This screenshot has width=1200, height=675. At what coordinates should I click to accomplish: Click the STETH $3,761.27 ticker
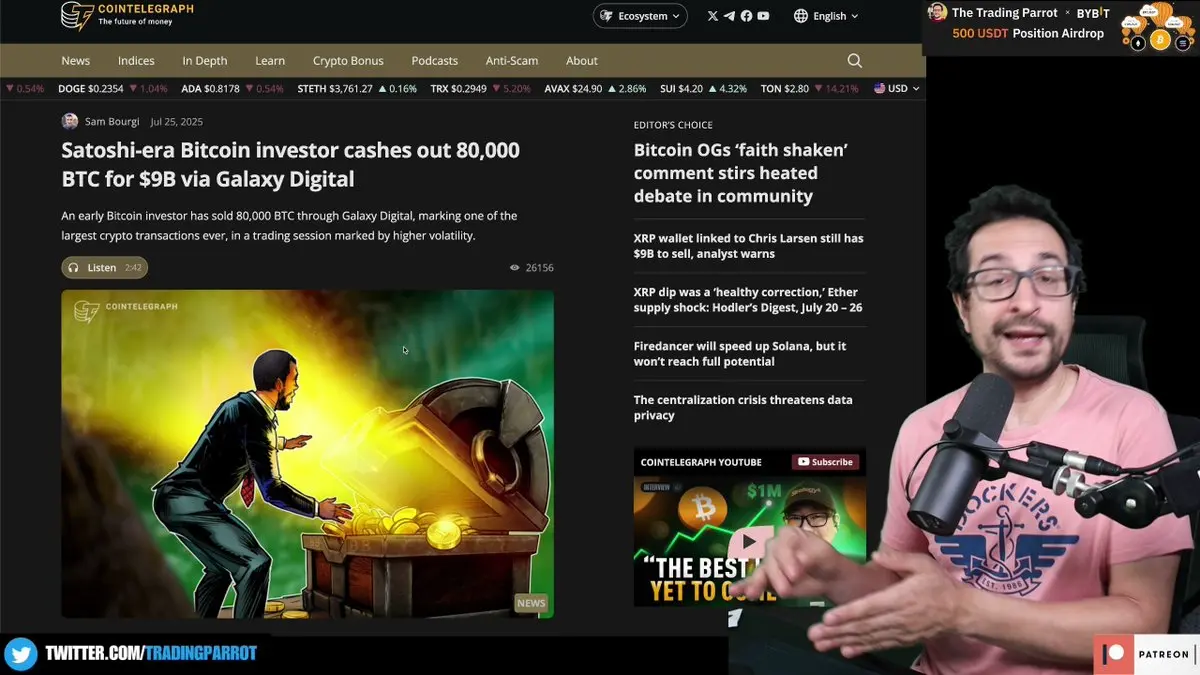point(335,89)
